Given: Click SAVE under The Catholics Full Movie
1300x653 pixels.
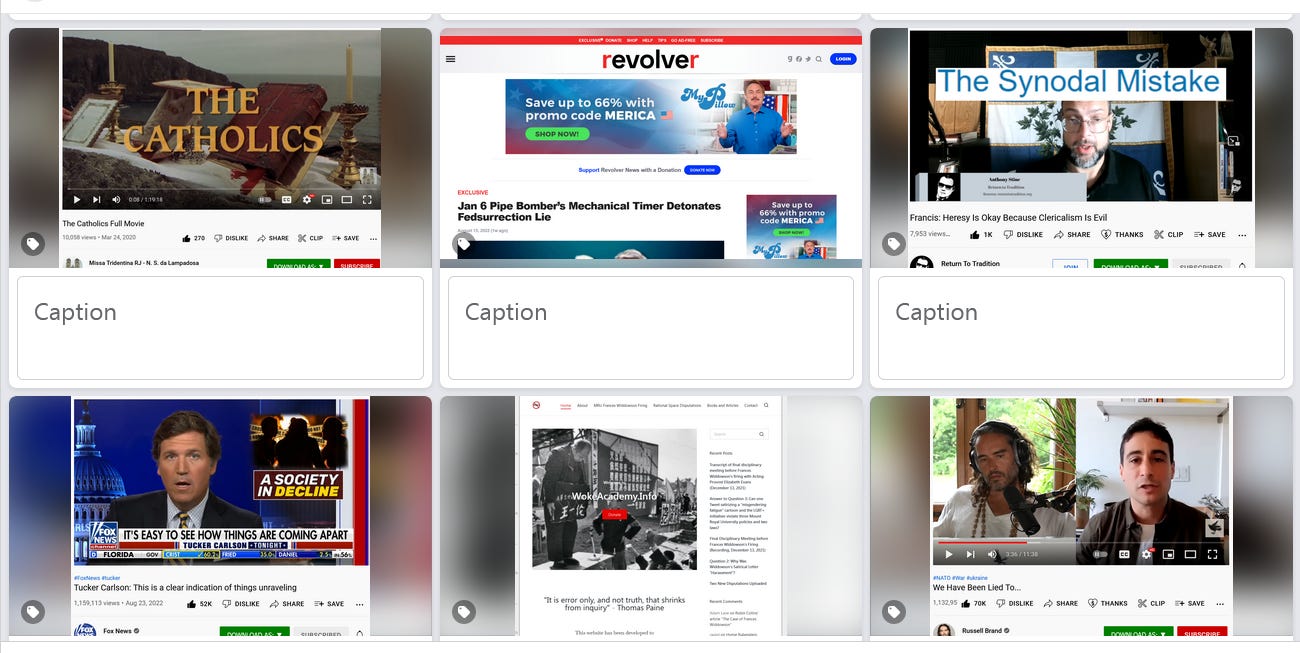Looking at the screenshot, I should [346, 238].
